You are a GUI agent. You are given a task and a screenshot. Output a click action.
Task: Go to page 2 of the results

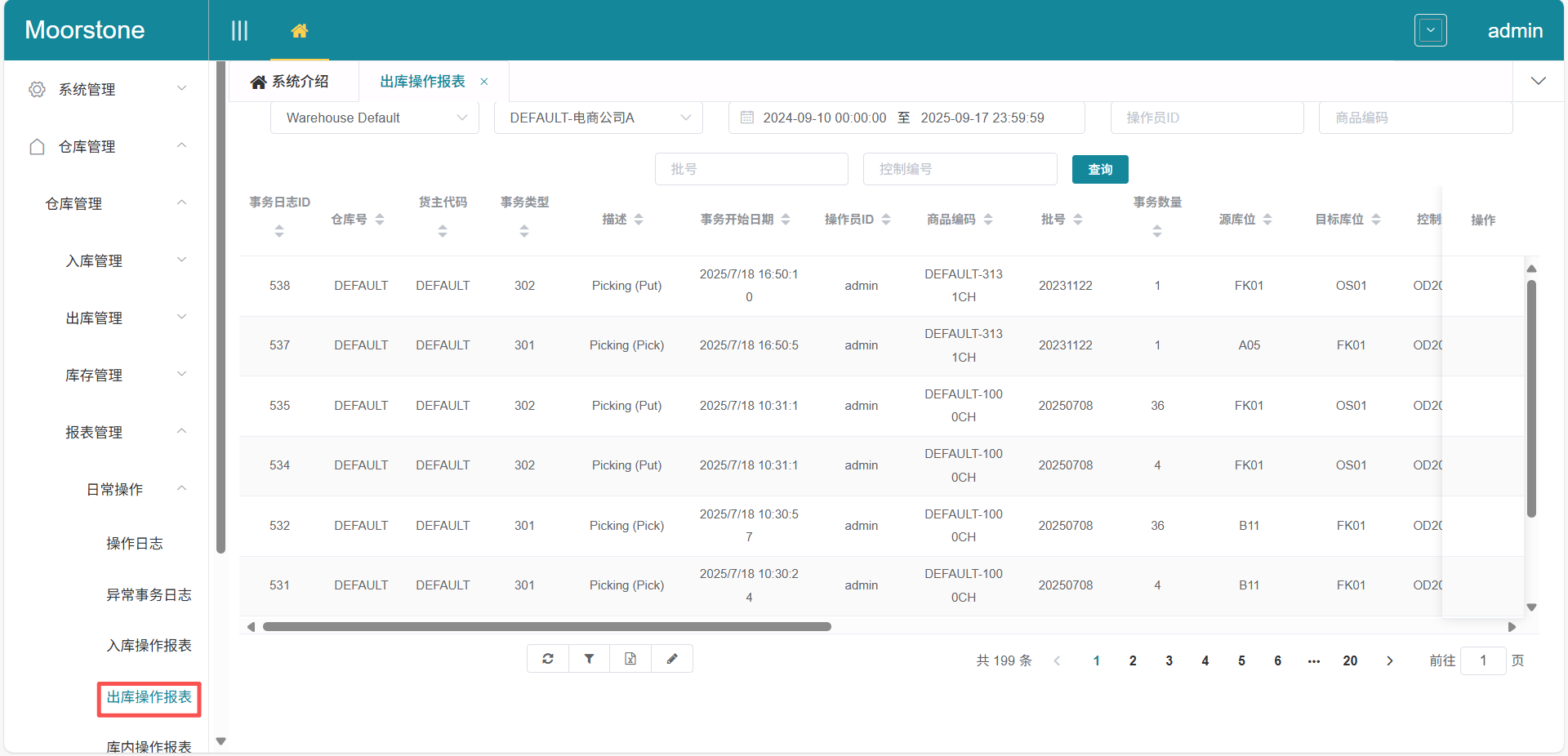click(x=1133, y=660)
